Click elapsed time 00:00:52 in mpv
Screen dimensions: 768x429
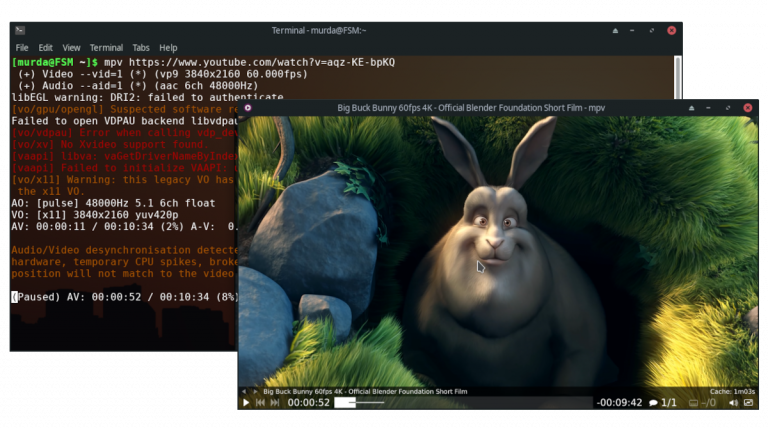coord(309,403)
